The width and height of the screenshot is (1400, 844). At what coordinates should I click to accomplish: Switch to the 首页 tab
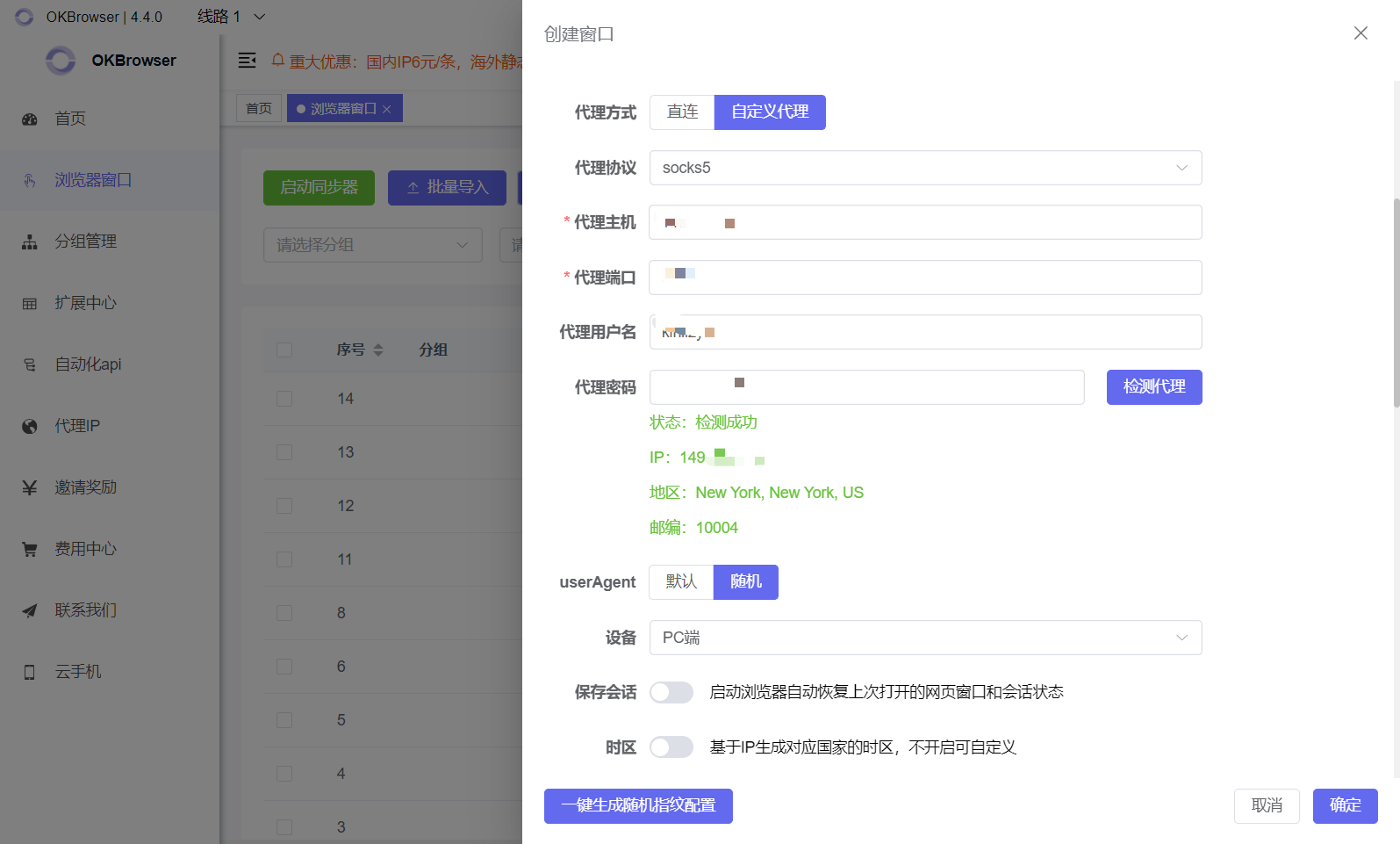tap(259, 109)
